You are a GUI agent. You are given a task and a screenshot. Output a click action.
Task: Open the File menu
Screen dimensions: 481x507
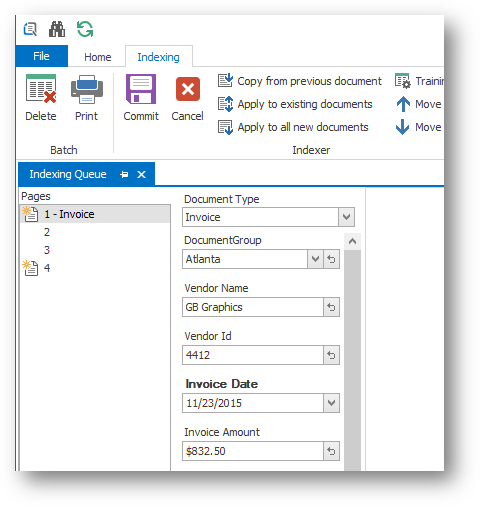tap(41, 56)
